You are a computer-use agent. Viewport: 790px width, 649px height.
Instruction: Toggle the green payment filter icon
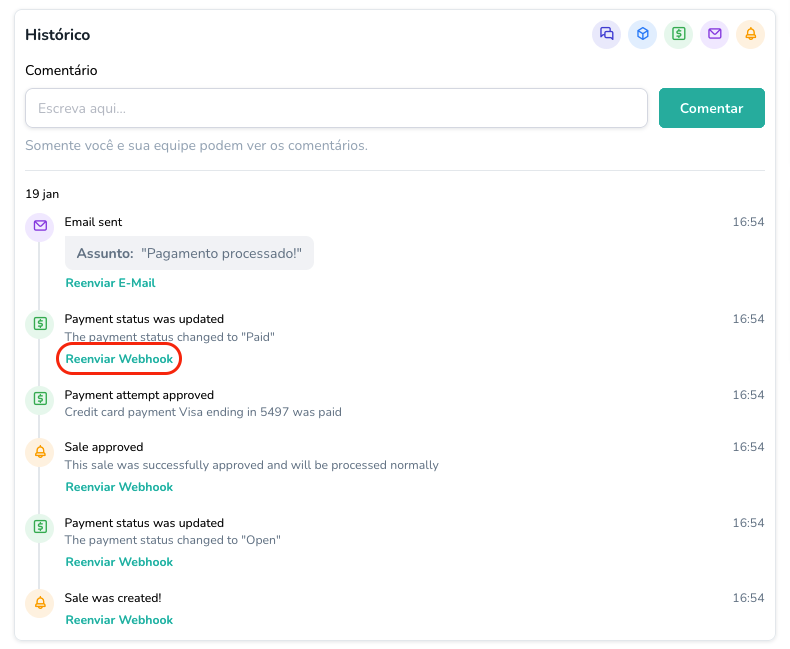679,34
